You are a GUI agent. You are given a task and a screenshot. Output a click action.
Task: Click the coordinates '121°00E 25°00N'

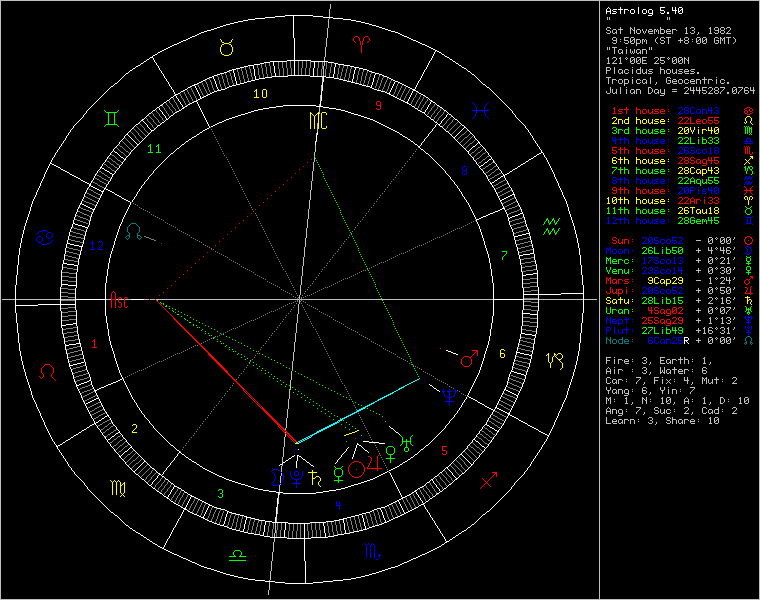[648, 61]
